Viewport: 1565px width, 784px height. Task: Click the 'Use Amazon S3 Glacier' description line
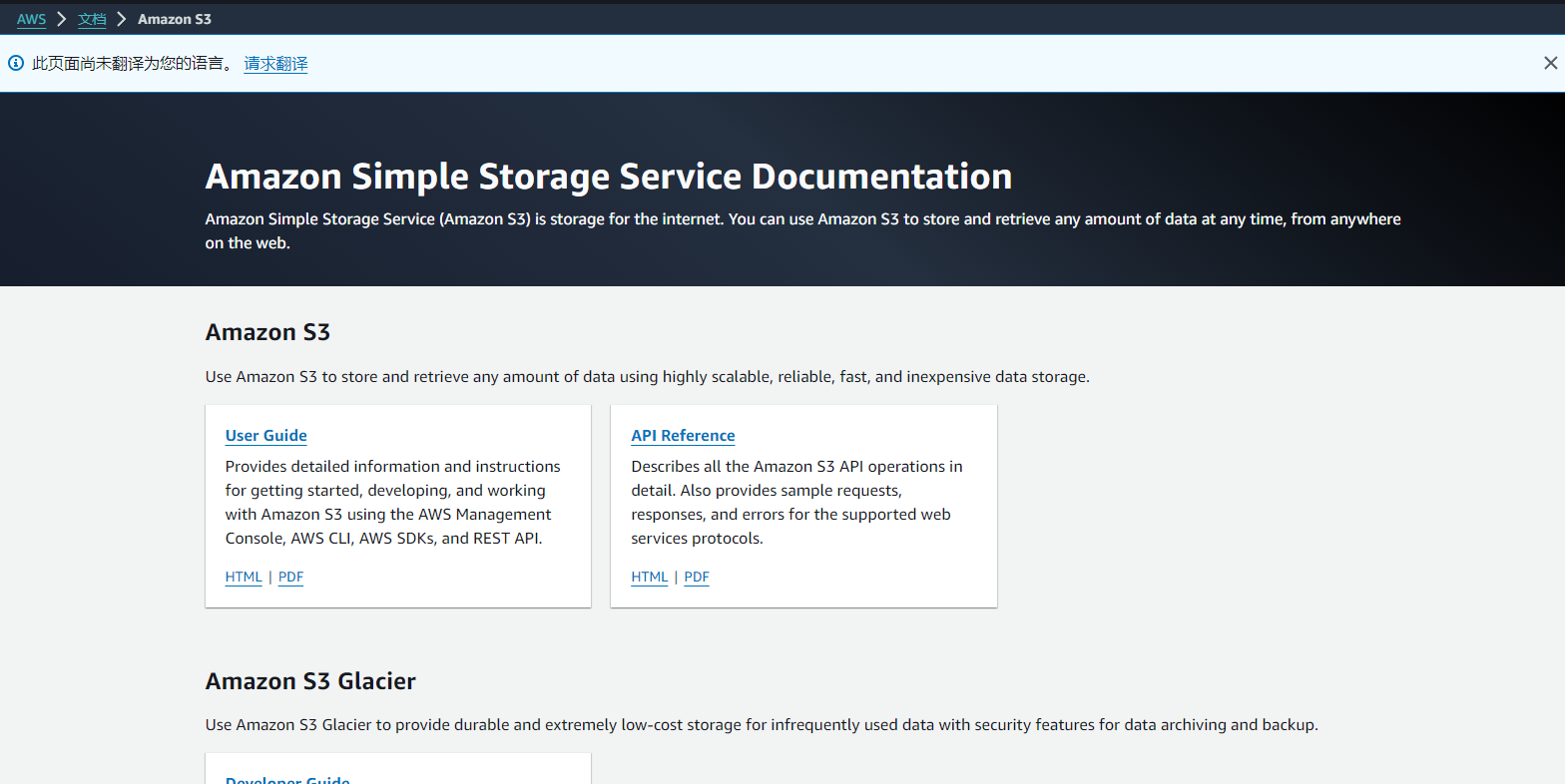[762, 725]
